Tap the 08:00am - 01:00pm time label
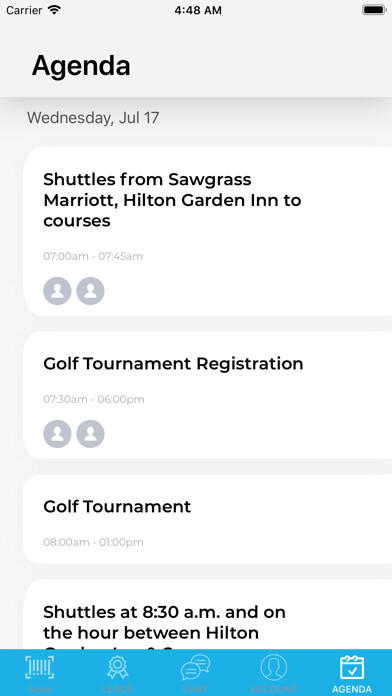The image size is (392, 696). 93,542
